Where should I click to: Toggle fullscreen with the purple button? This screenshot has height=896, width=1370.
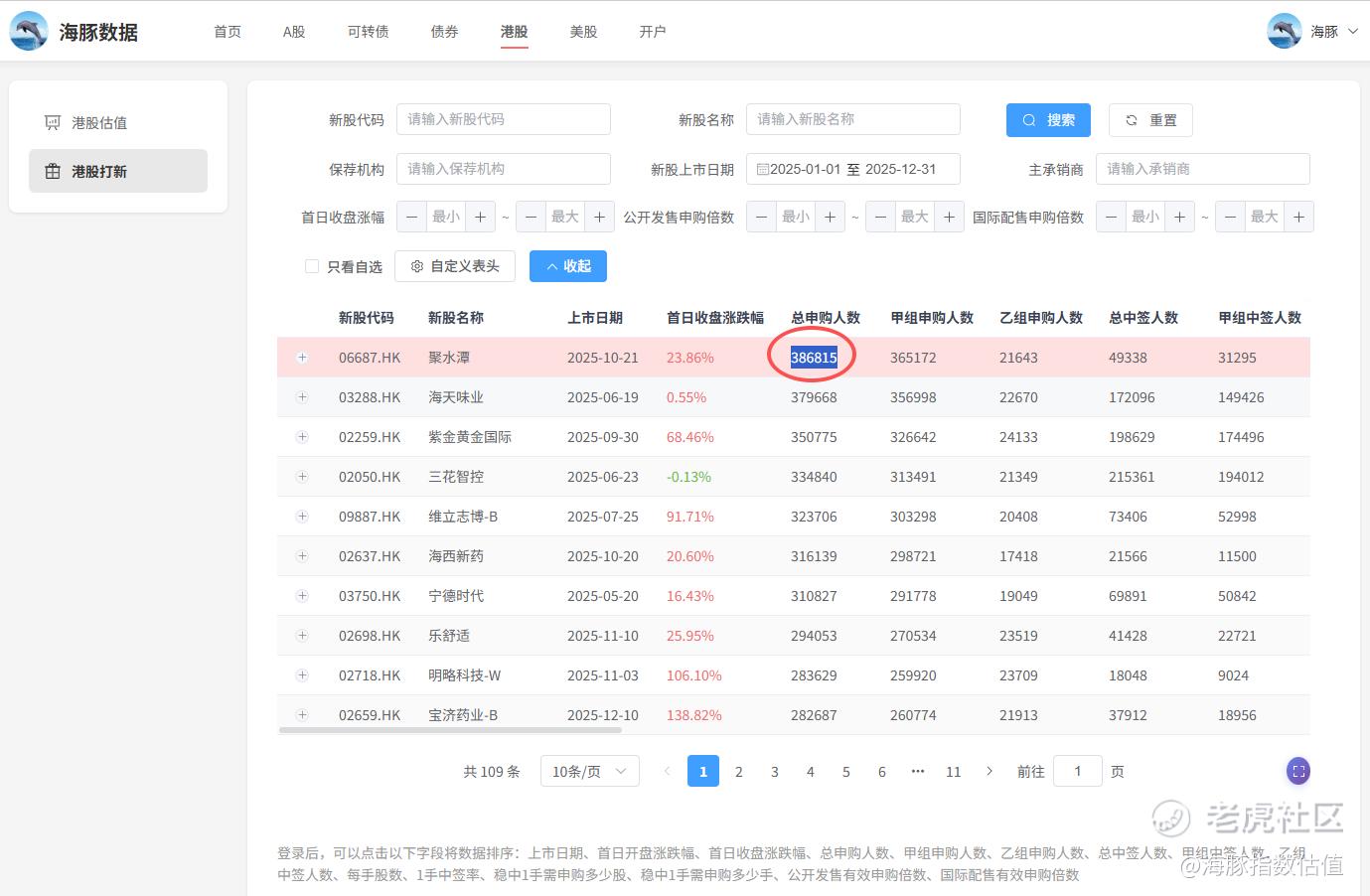[1298, 771]
